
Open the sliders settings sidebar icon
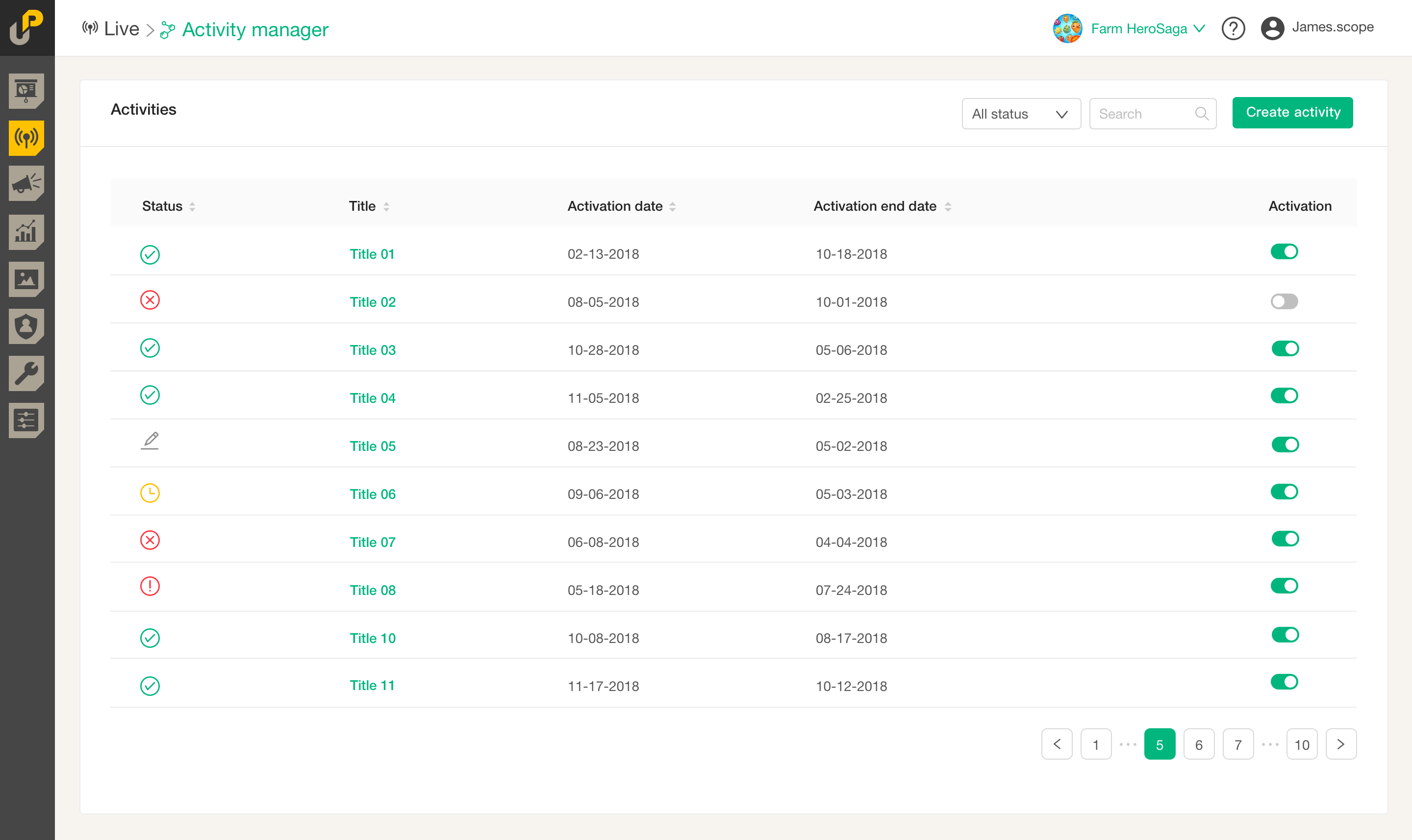coord(26,420)
